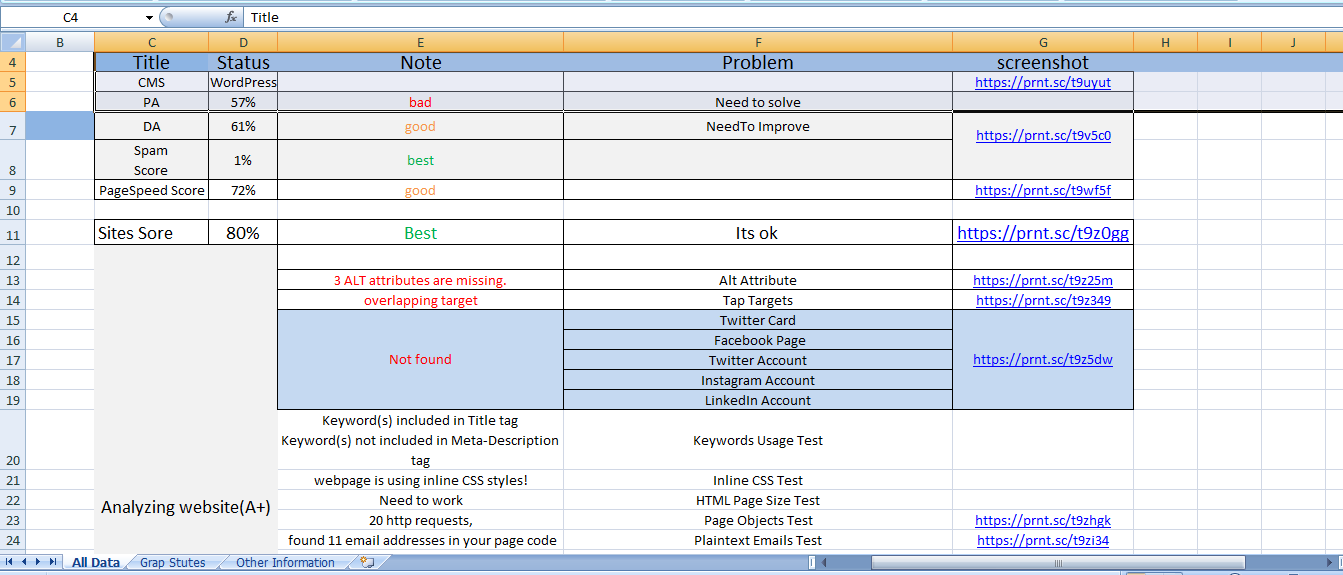This screenshot has height=575, width=1343.
Task: Select the cell showing 57%
Action: pos(243,102)
